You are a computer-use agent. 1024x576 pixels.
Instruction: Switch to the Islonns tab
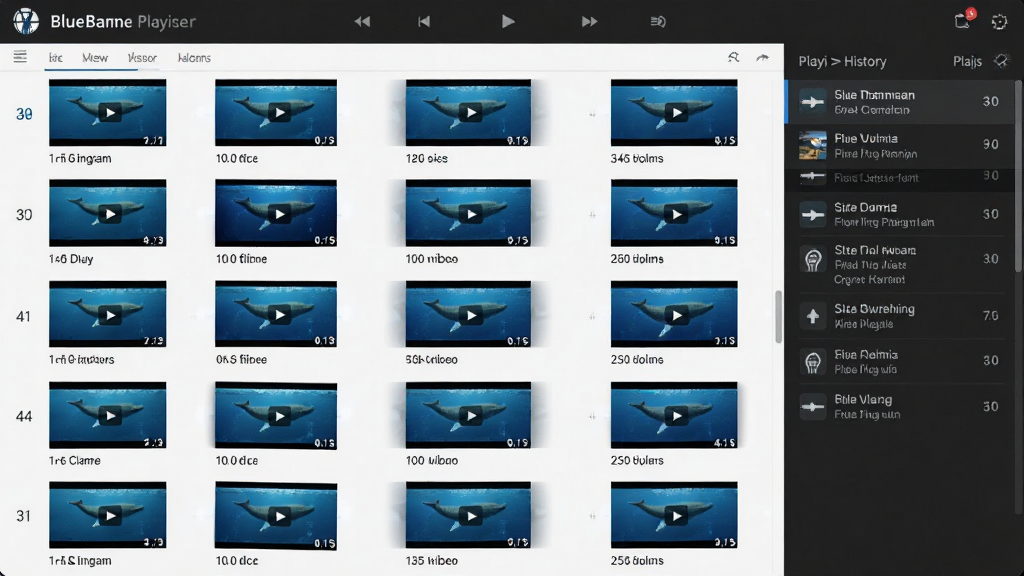194,57
